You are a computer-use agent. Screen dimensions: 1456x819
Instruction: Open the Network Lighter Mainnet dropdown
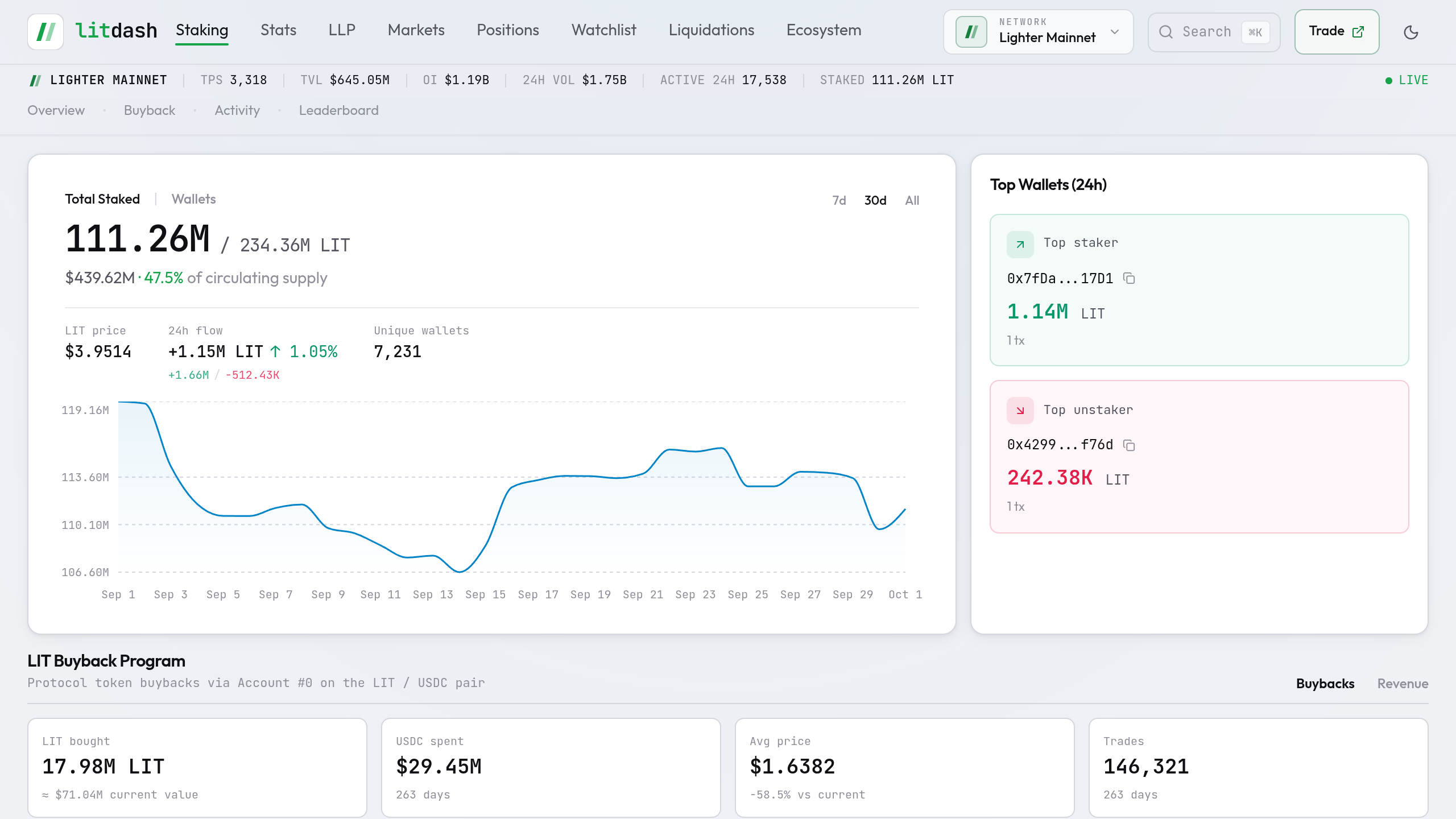(x=1038, y=32)
